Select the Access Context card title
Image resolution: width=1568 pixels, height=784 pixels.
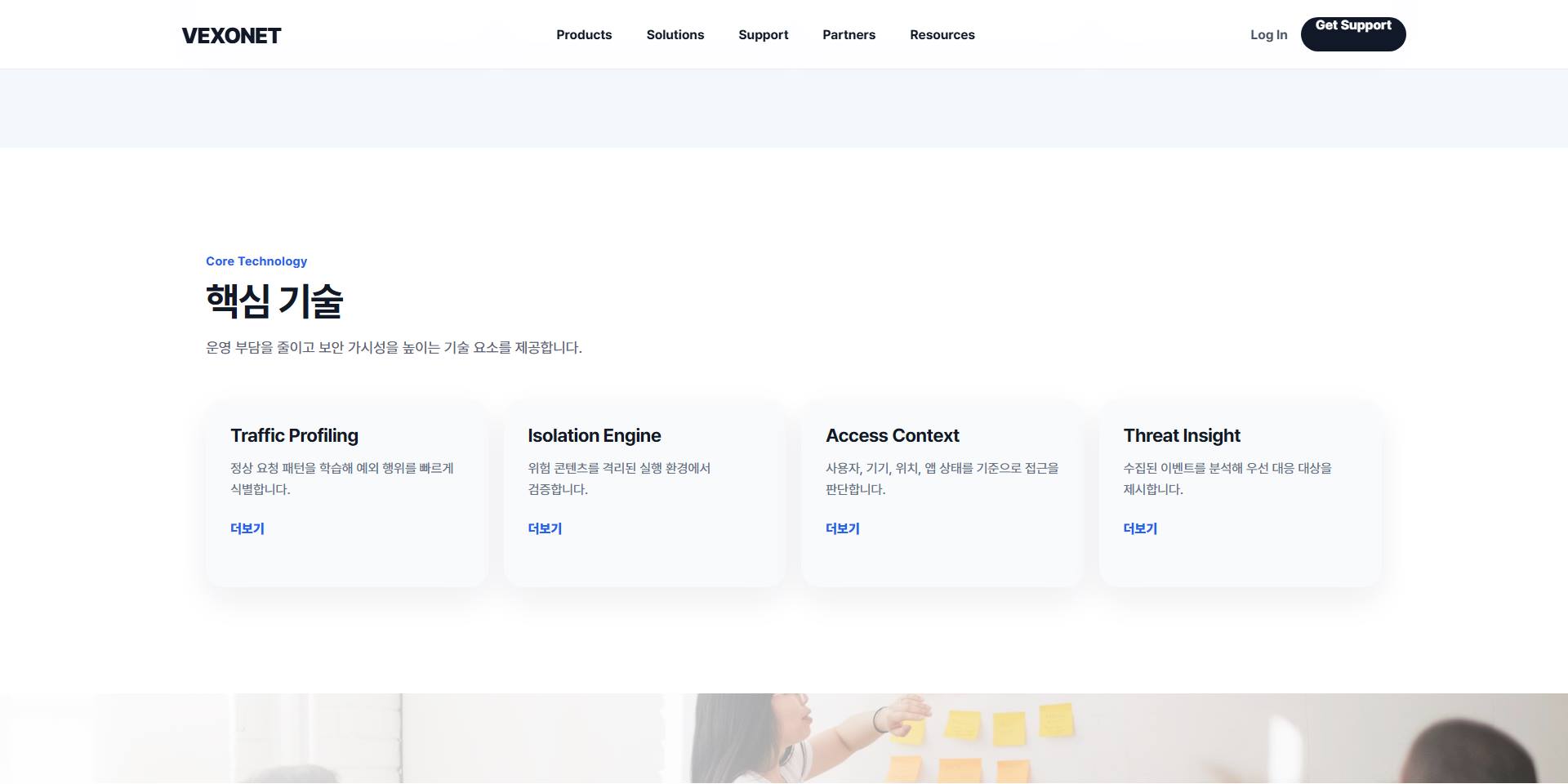click(x=893, y=435)
